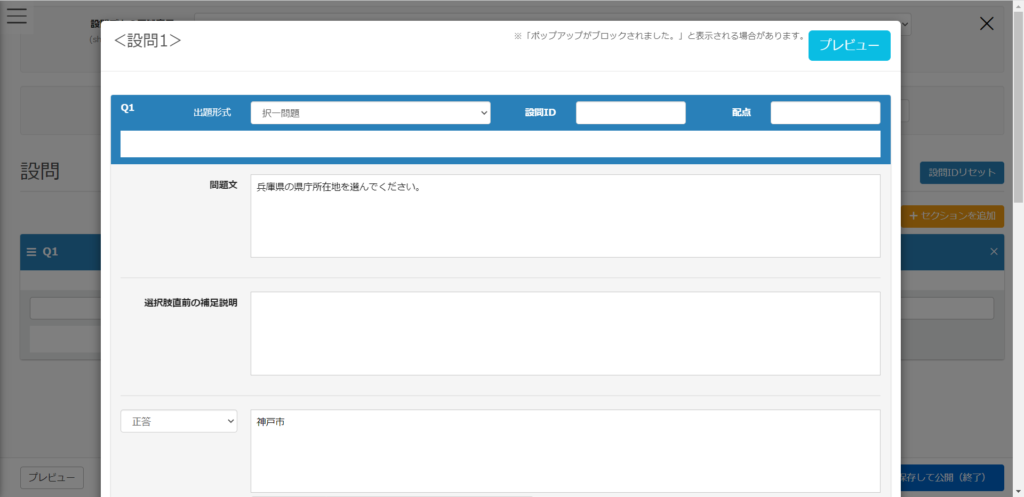
Task: Click the page's vertical scrollbar thumb
Action: tap(1017, 100)
